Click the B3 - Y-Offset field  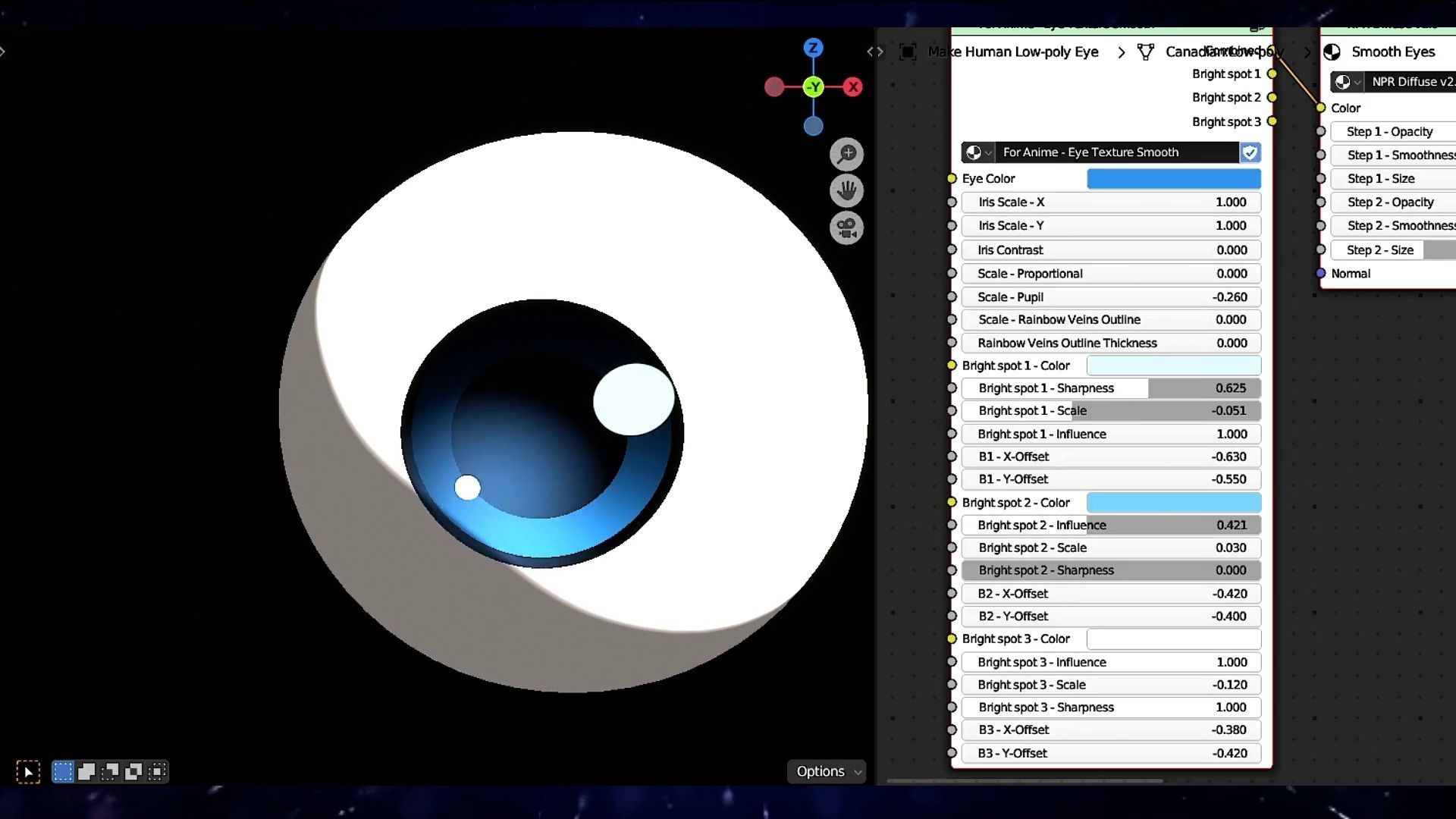pos(1111,754)
